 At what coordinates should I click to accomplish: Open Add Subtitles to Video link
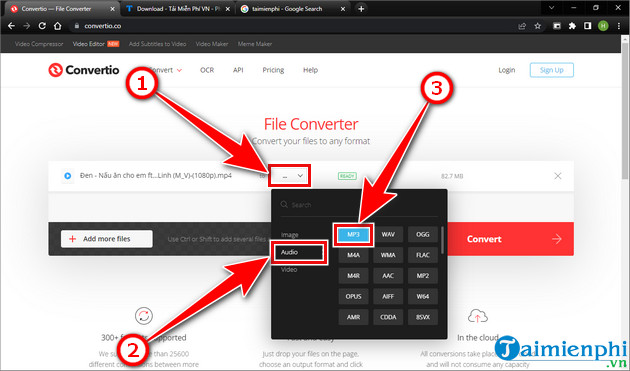[158, 44]
